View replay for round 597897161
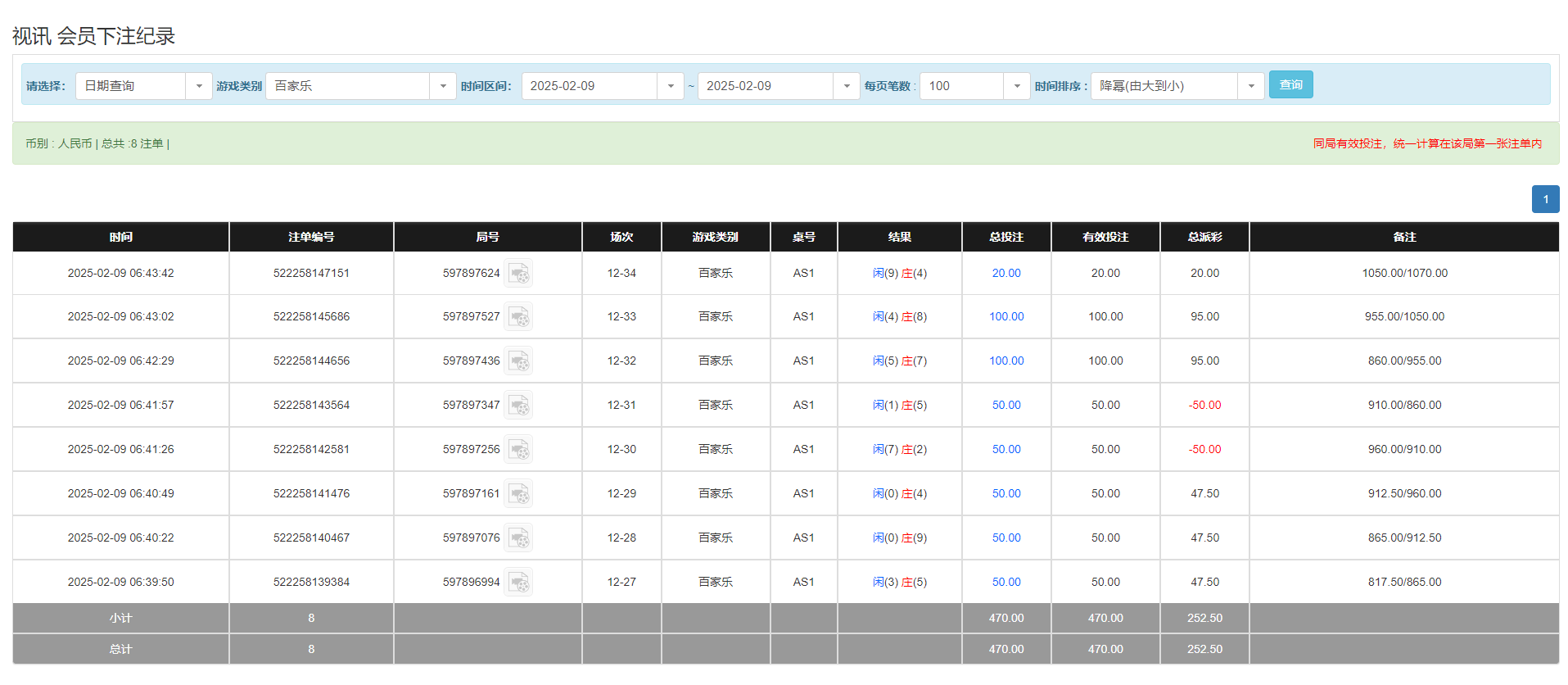 coord(517,494)
